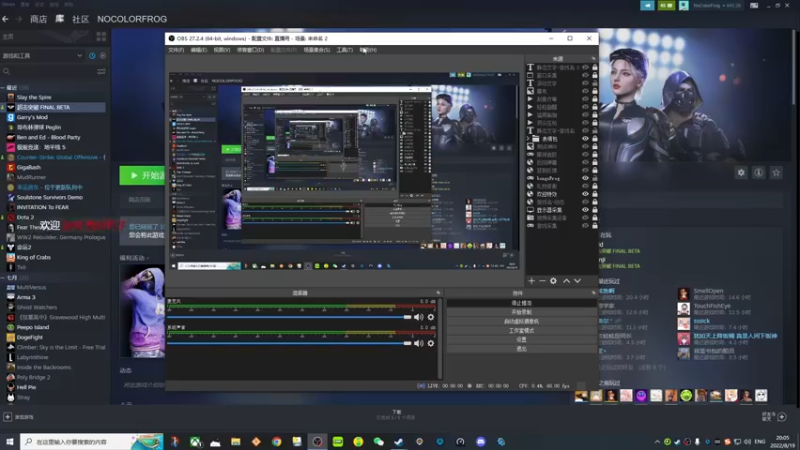Open Google Chrome from the taskbar
This screenshot has height=450, width=800.
click(x=277, y=442)
